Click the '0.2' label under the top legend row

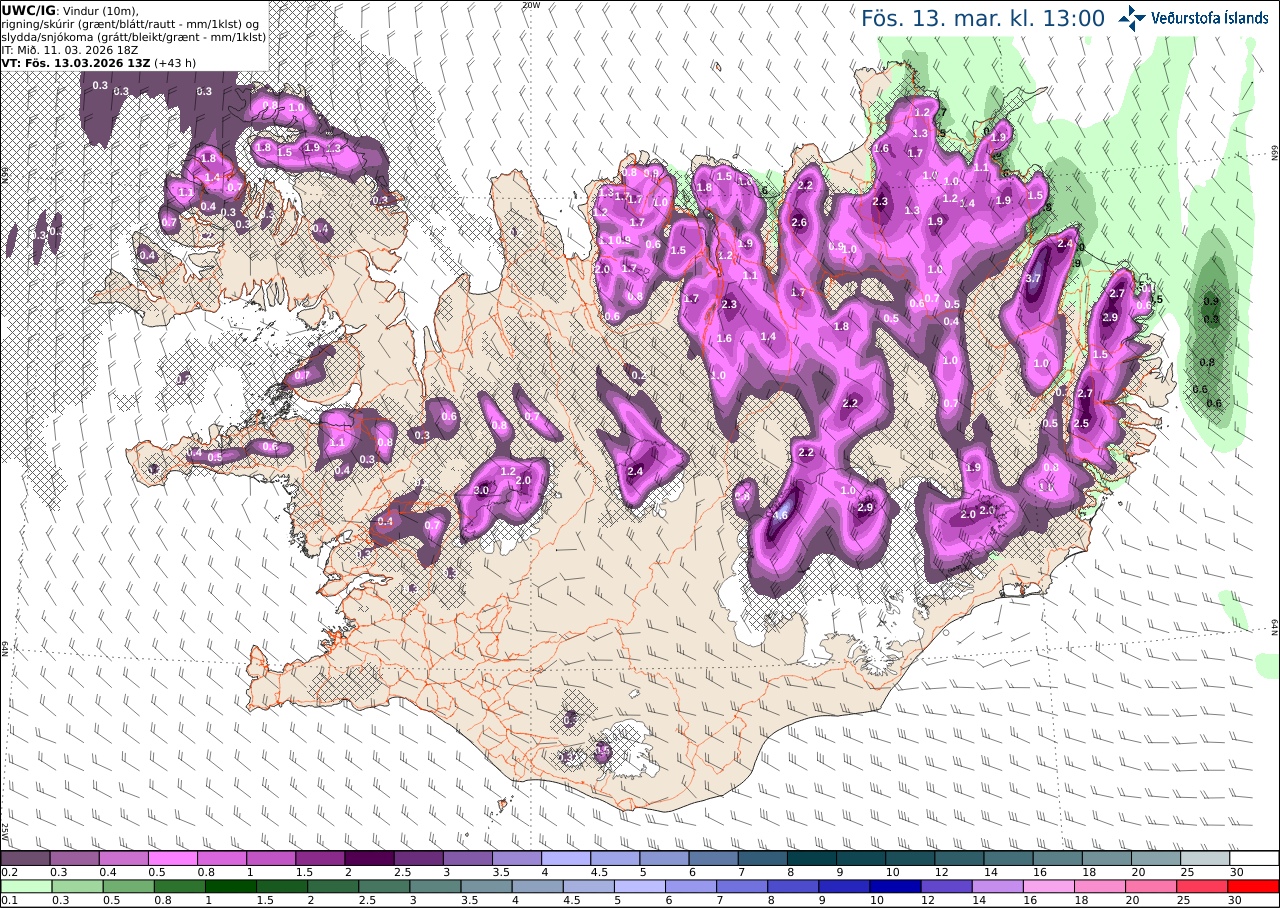[x=9, y=872]
